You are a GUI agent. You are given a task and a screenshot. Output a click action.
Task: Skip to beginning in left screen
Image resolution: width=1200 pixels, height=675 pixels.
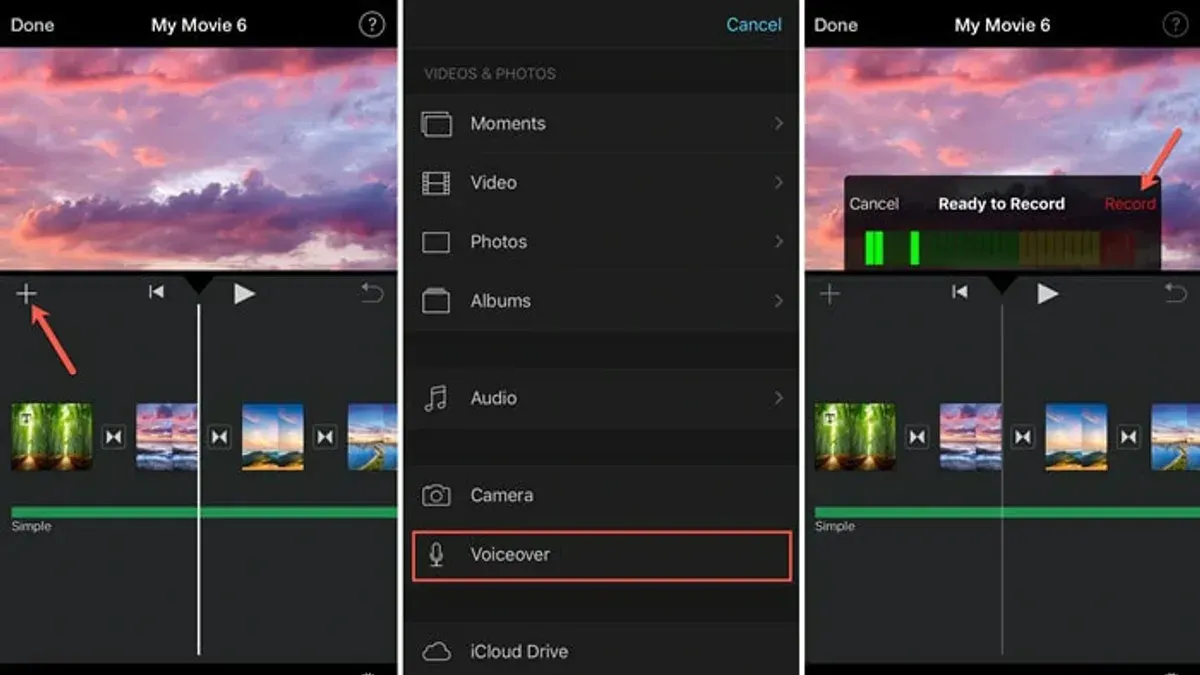click(x=157, y=292)
